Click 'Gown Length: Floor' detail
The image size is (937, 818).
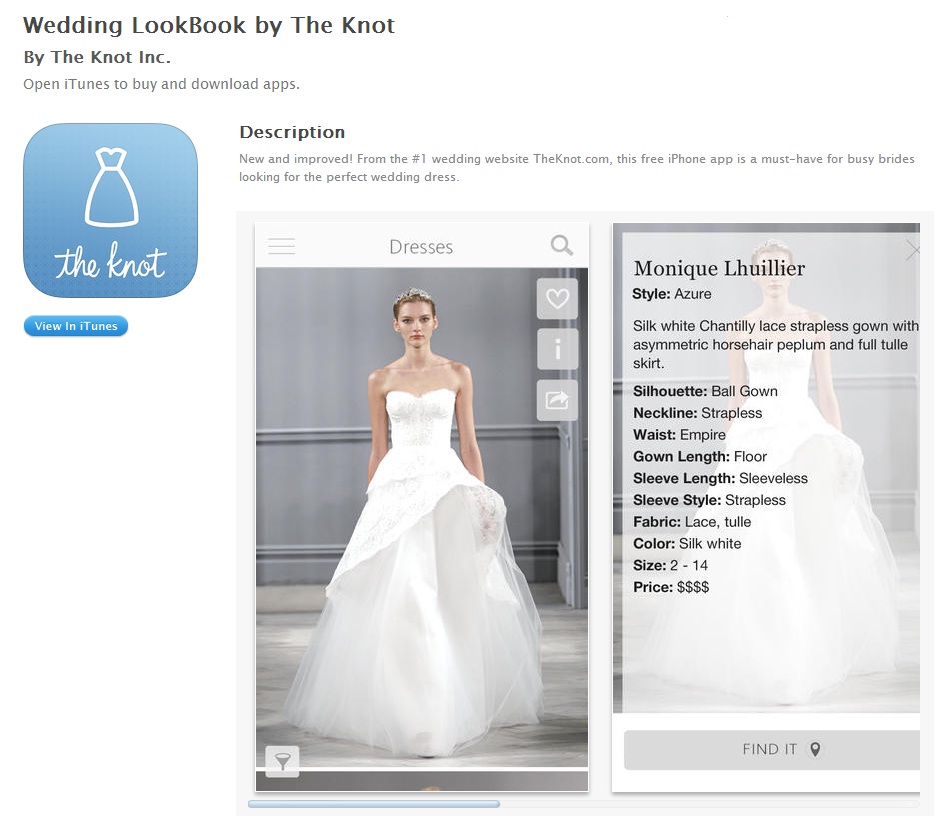tap(700, 457)
